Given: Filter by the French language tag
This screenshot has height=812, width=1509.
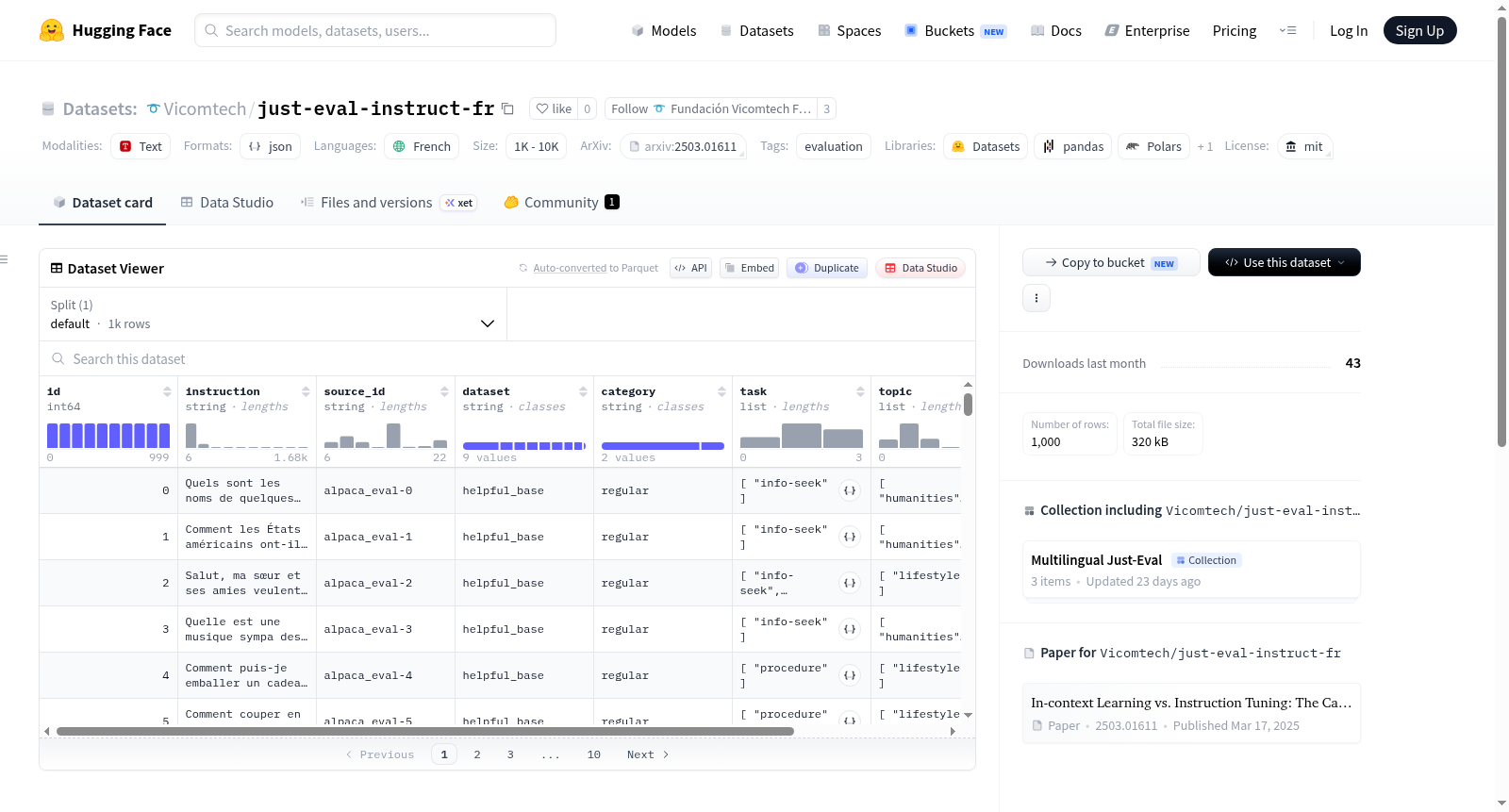Looking at the screenshot, I should (x=422, y=146).
